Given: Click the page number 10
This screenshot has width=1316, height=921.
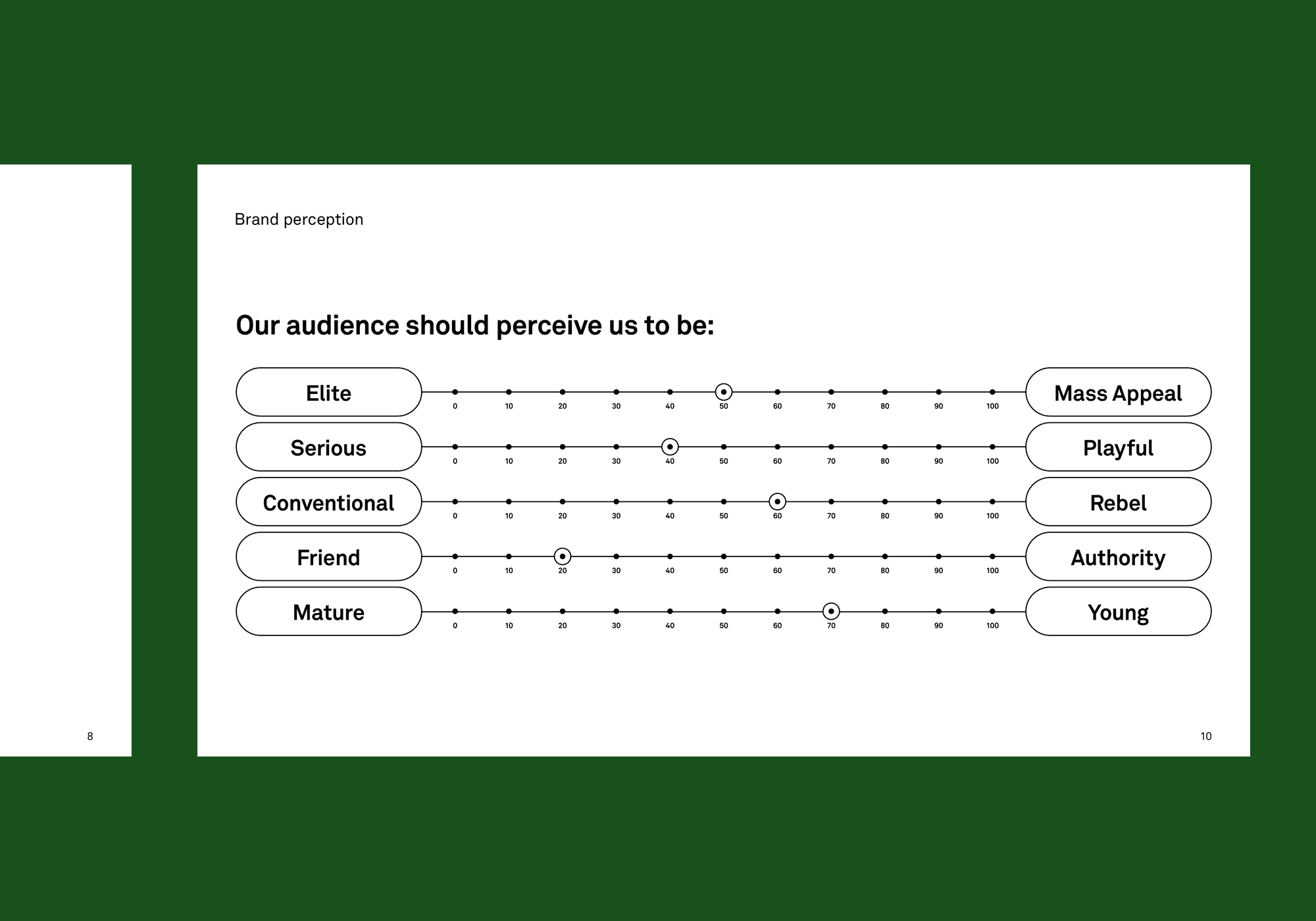Looking at the screenshot, I should pos(1205,736).
